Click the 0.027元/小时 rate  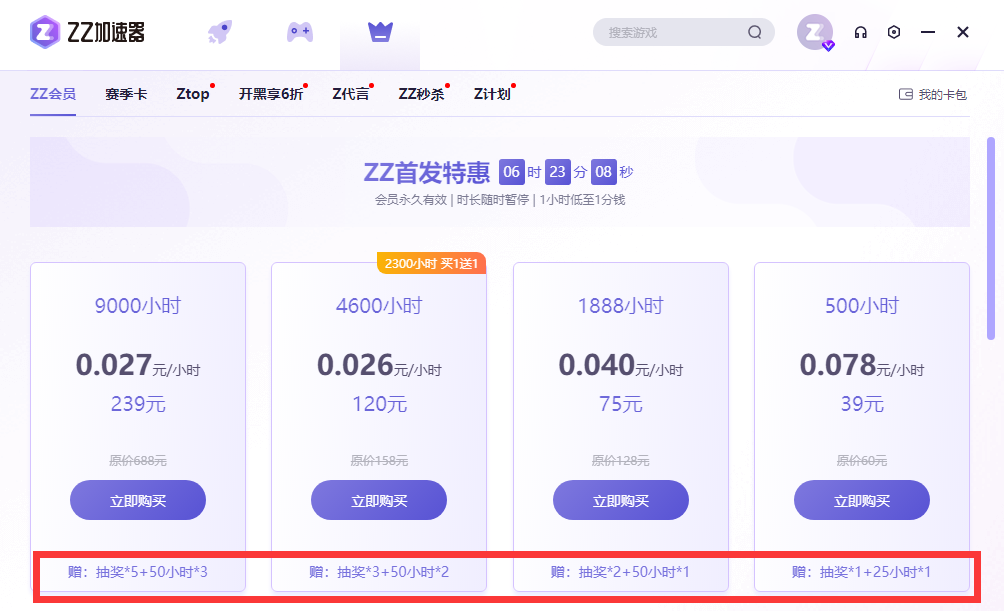pyautogui.click(x=138, y=365)
